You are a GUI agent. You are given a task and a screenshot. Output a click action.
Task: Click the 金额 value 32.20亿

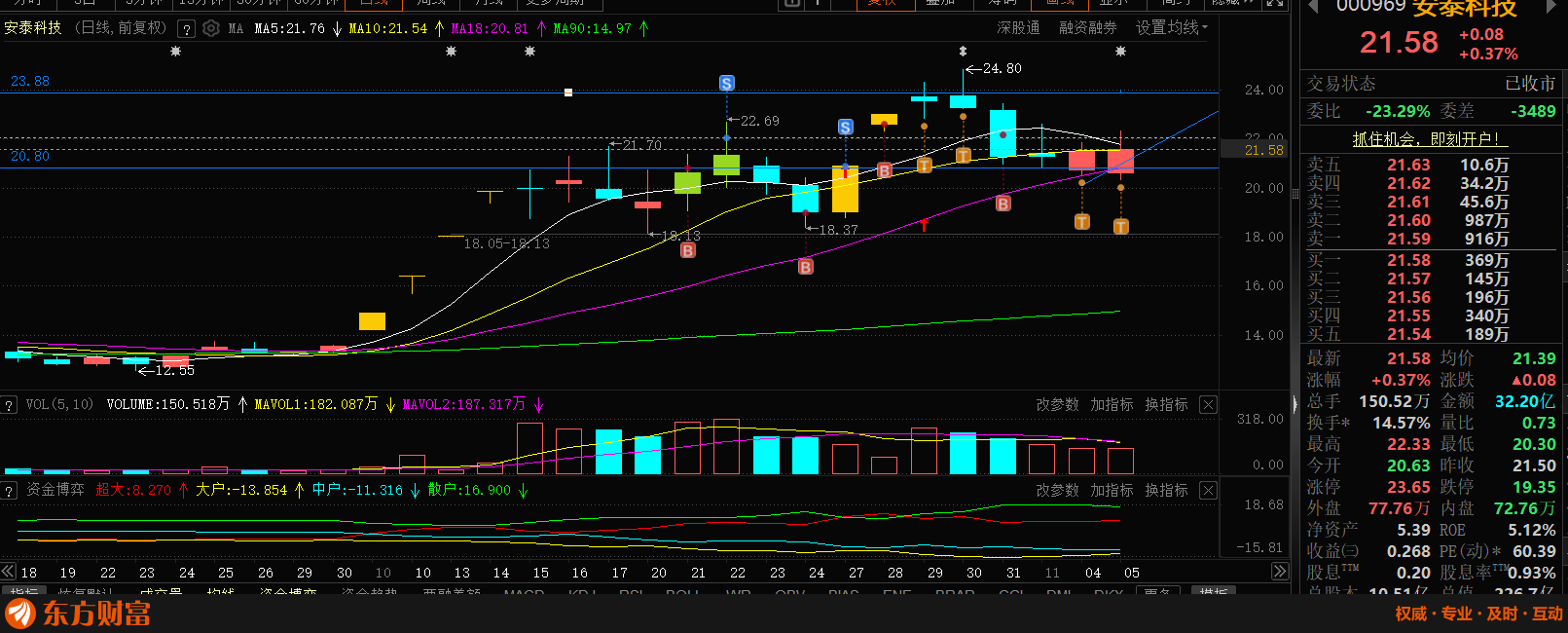point(1525,401)
